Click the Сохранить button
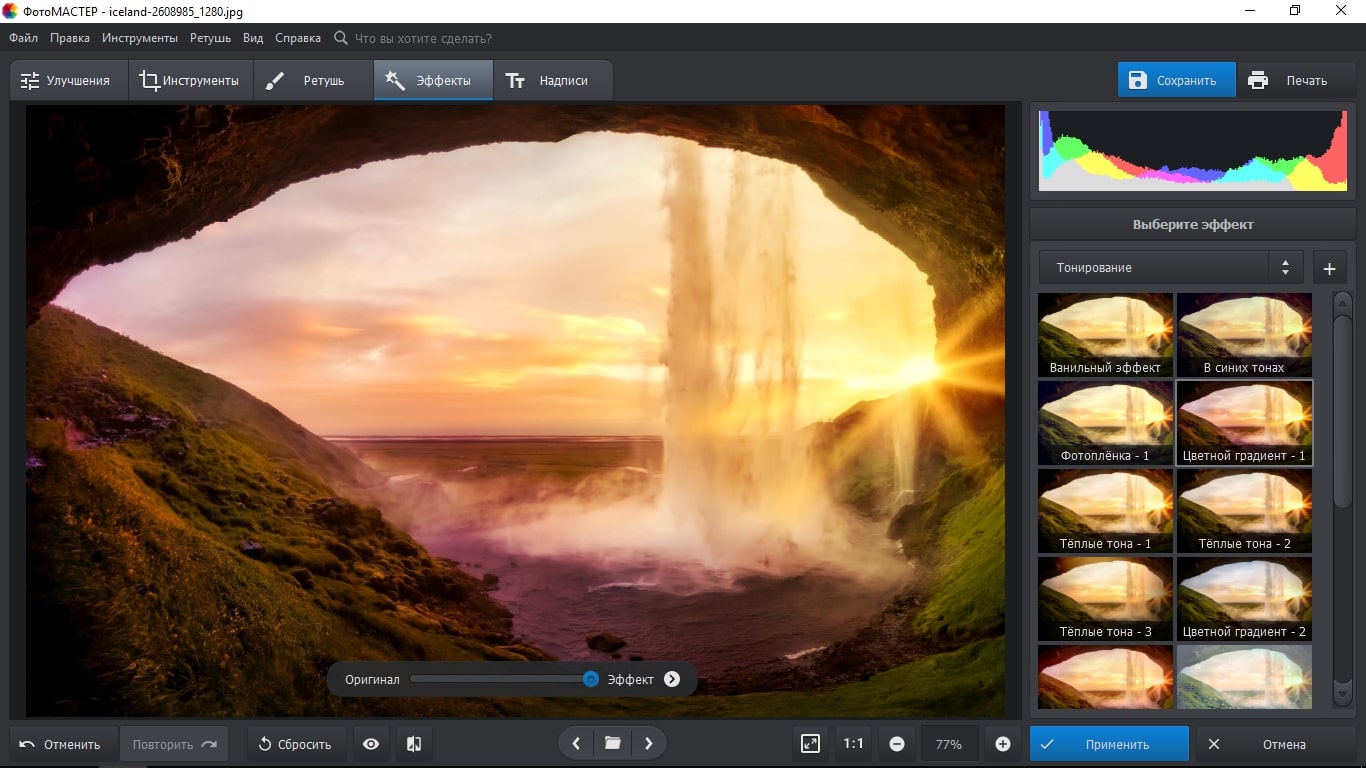 (x=1176, y=81)
